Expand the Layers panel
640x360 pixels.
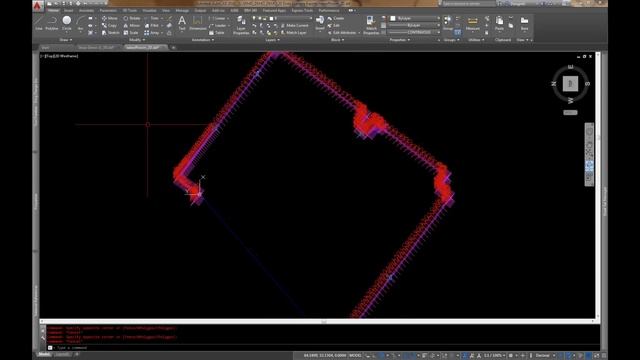pyautogui.click(x=272, y=40)
